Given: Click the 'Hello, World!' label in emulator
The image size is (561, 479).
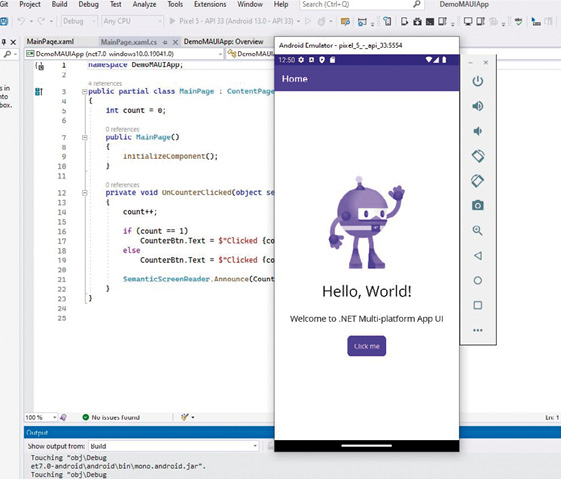Looking at the screenshot, I should pyautogui.click(x=367, y=291).
